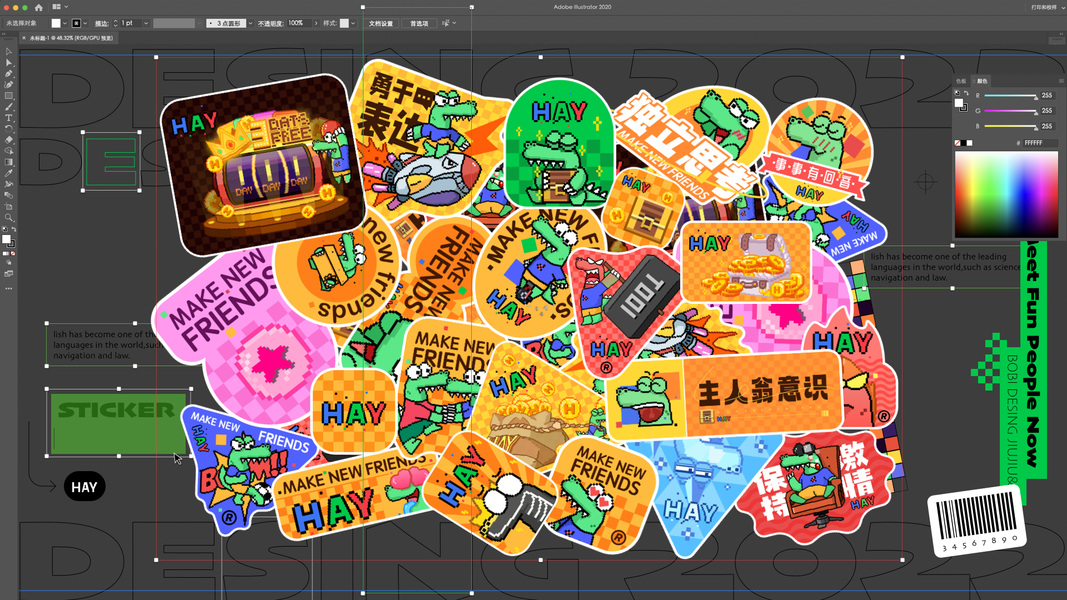The width and height of the screenshot is (1067, 600).
Task: Click R value field 255
Action: [x=1049, y=96]
